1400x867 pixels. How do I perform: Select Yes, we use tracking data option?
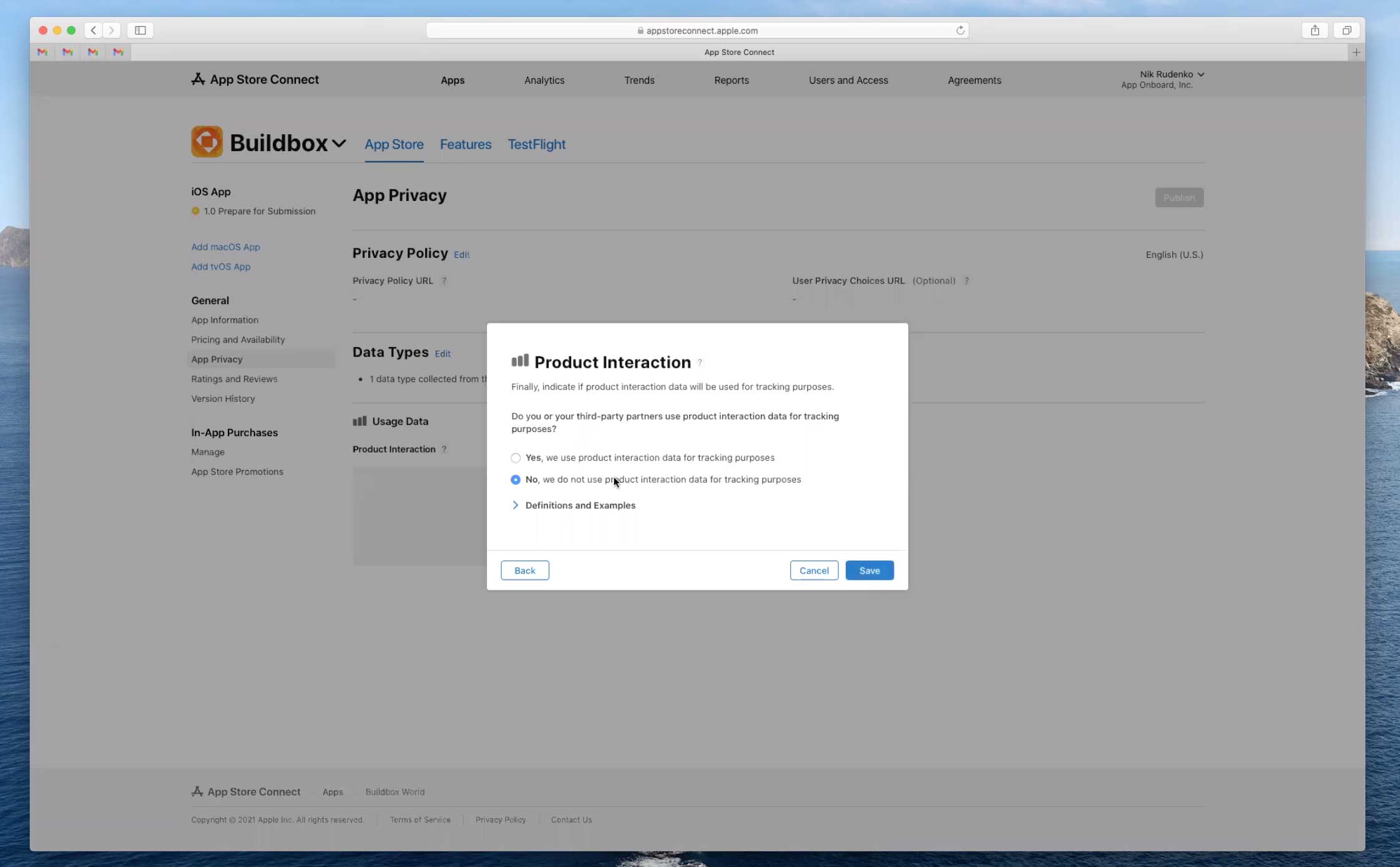tap(516, 458)
